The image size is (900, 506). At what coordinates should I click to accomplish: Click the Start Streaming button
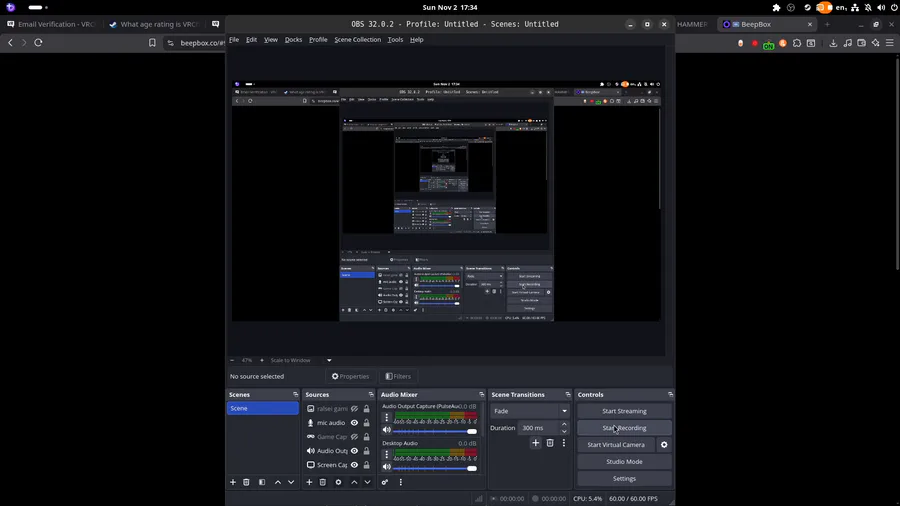click(624, 411)
